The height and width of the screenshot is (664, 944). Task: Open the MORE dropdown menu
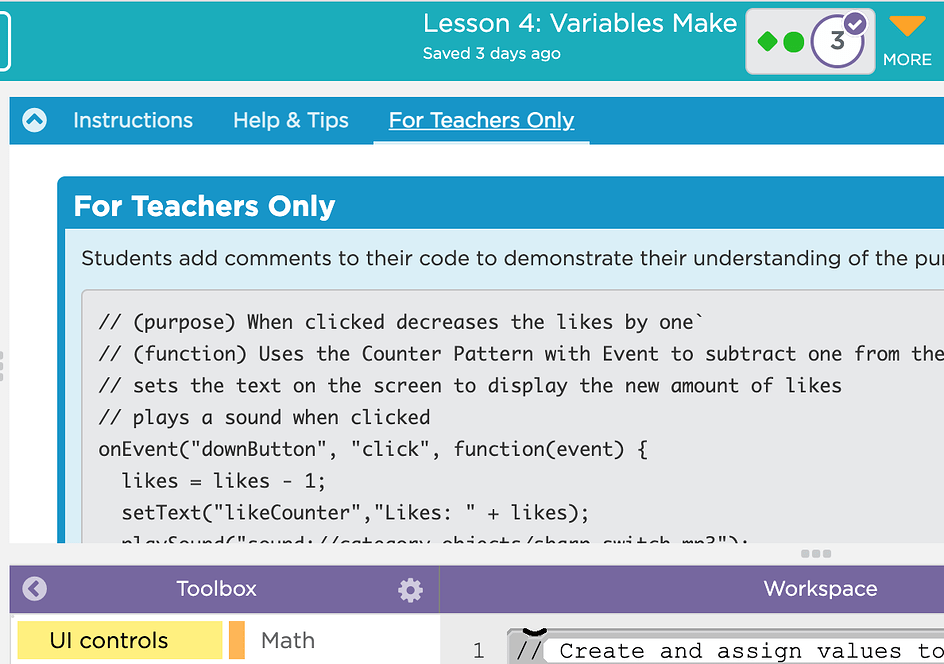906,40
